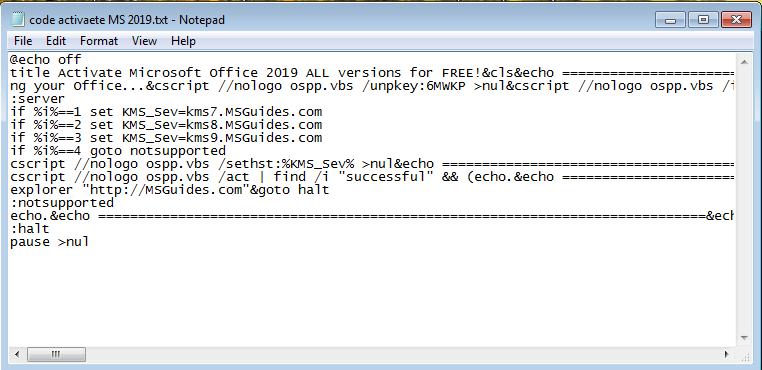Click the horizontal scrollbar right arrow
This screenshot has width=762, height=370.
pyautogui.click(x=727, y=354)
